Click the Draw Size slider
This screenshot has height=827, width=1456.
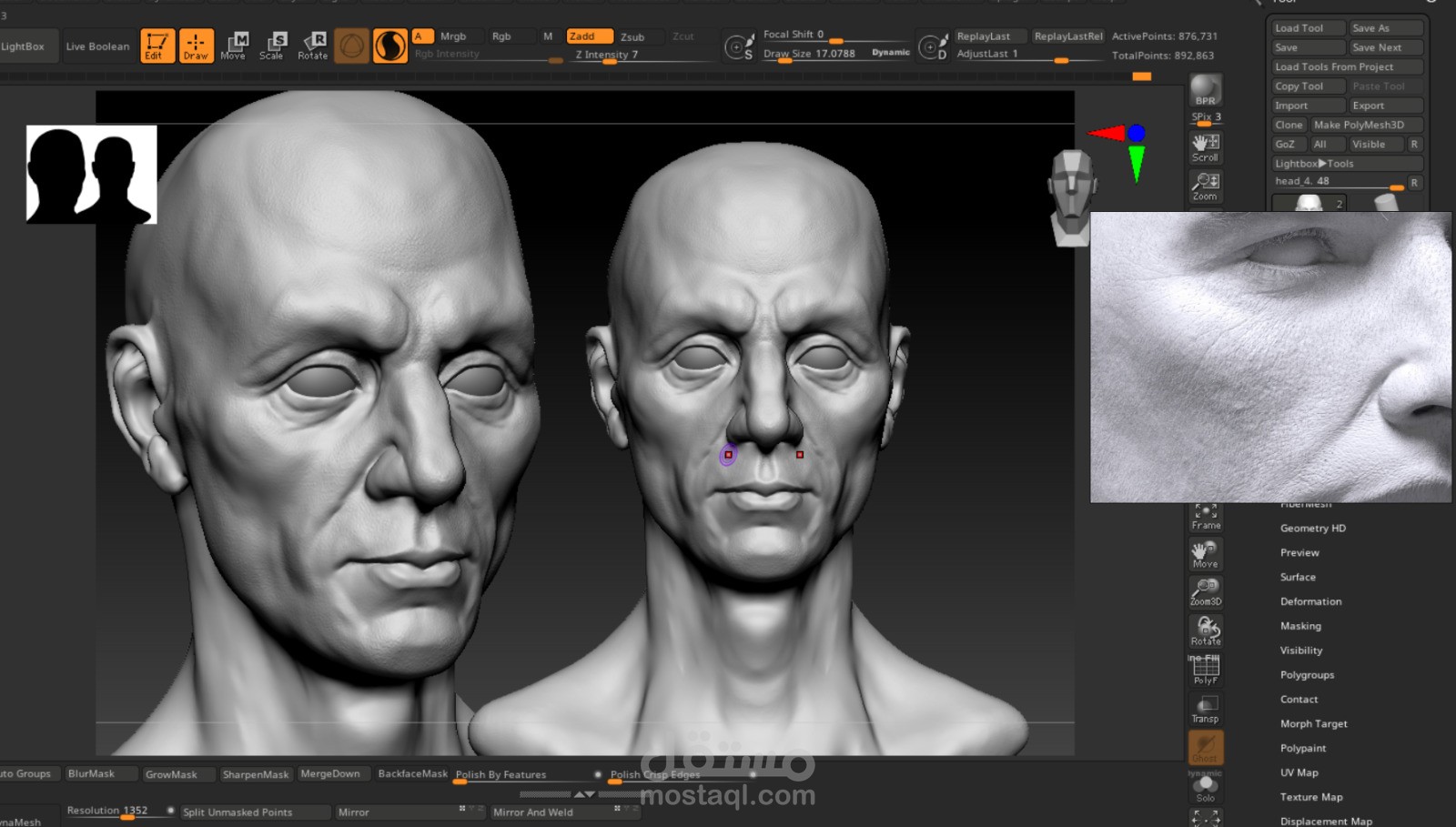810,54
